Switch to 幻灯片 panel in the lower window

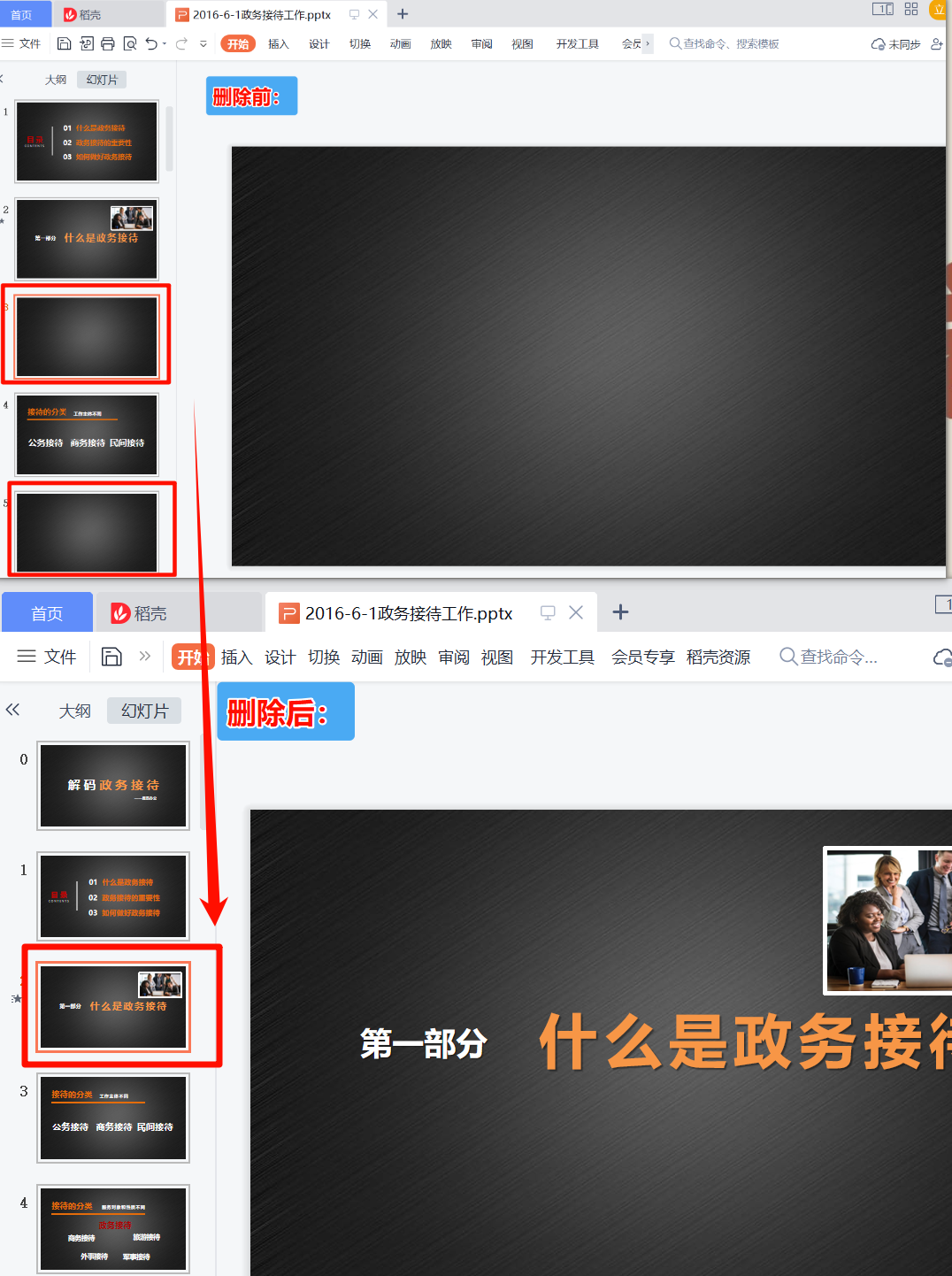click(x=143, y=710)
